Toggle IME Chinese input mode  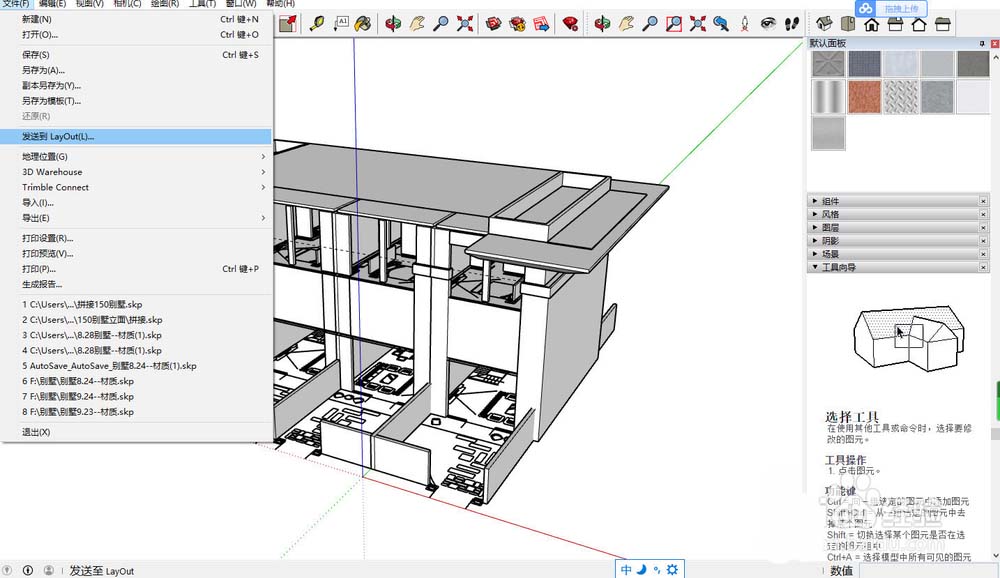pos(626,569)
